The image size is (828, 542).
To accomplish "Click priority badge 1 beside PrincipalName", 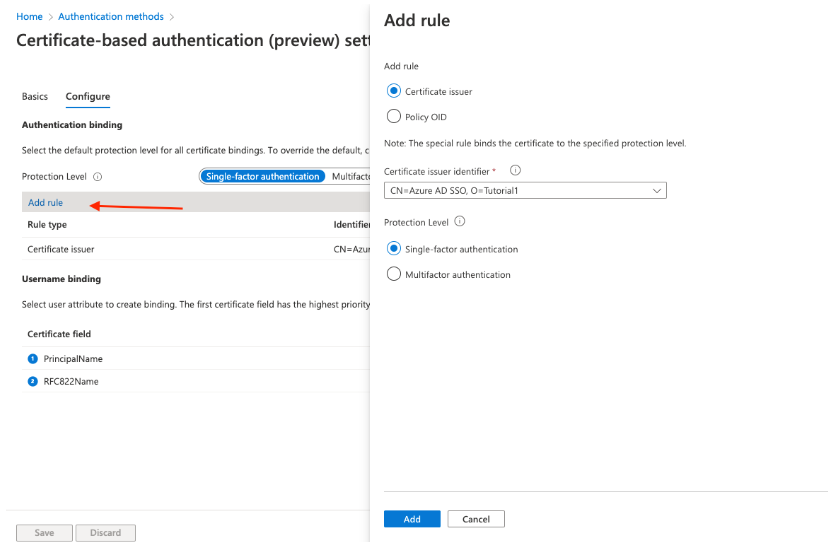I will click(32, 359).
